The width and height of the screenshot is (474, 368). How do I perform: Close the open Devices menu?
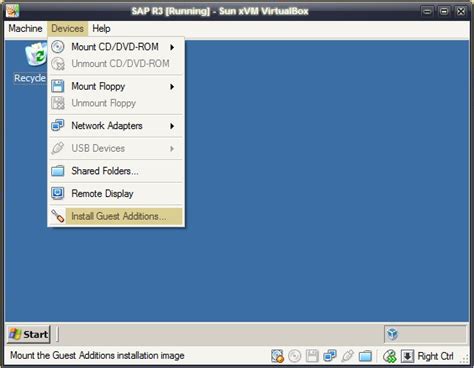(x=67, y=29)
